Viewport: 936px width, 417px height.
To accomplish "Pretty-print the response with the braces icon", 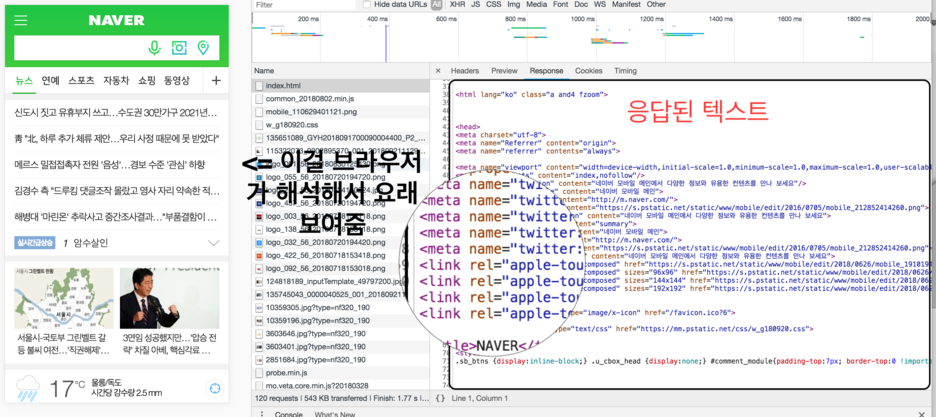I will click(441, 398).
